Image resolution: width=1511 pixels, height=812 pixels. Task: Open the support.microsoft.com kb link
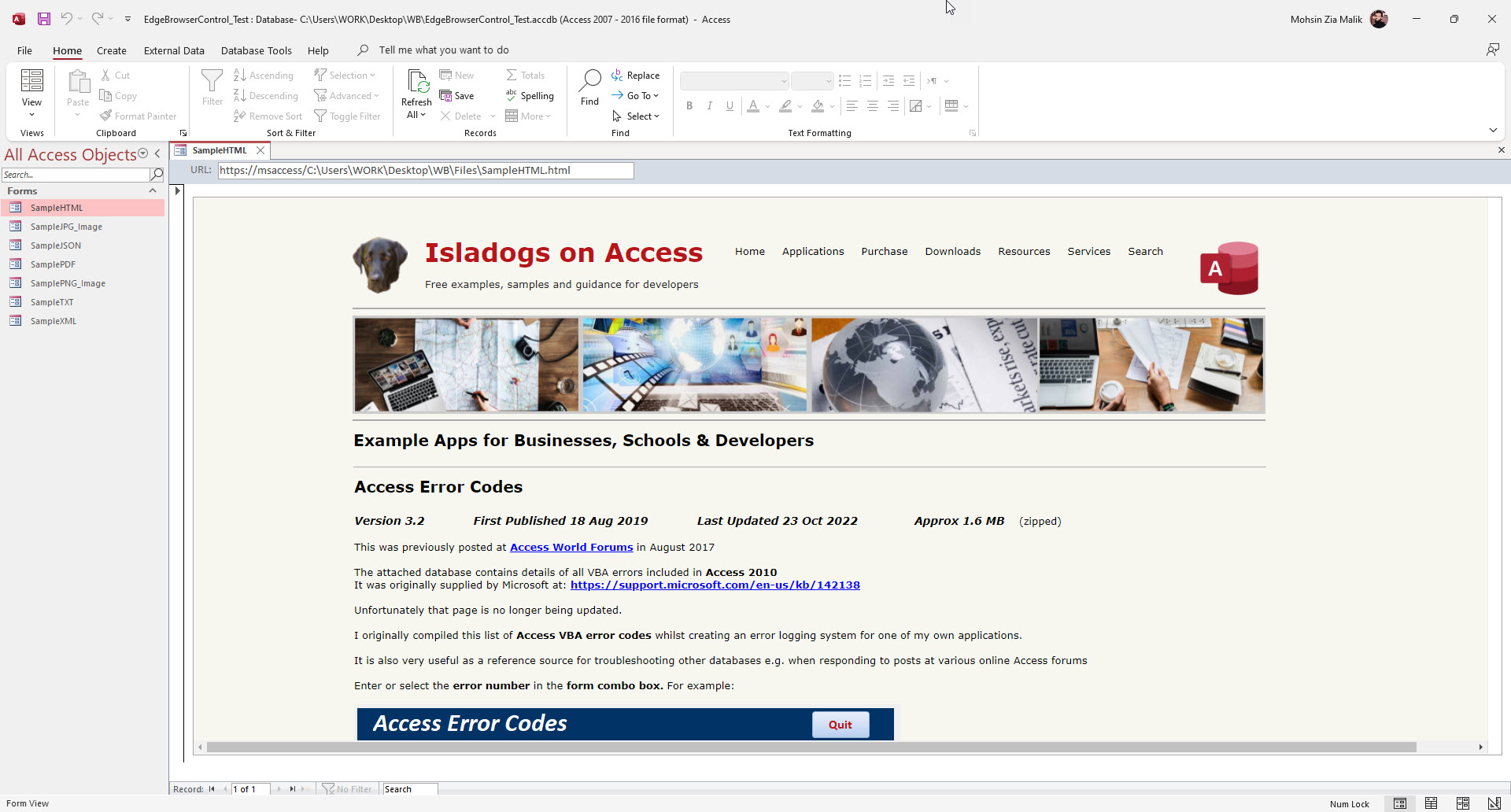pyautogui.click(x=715, y=585)
